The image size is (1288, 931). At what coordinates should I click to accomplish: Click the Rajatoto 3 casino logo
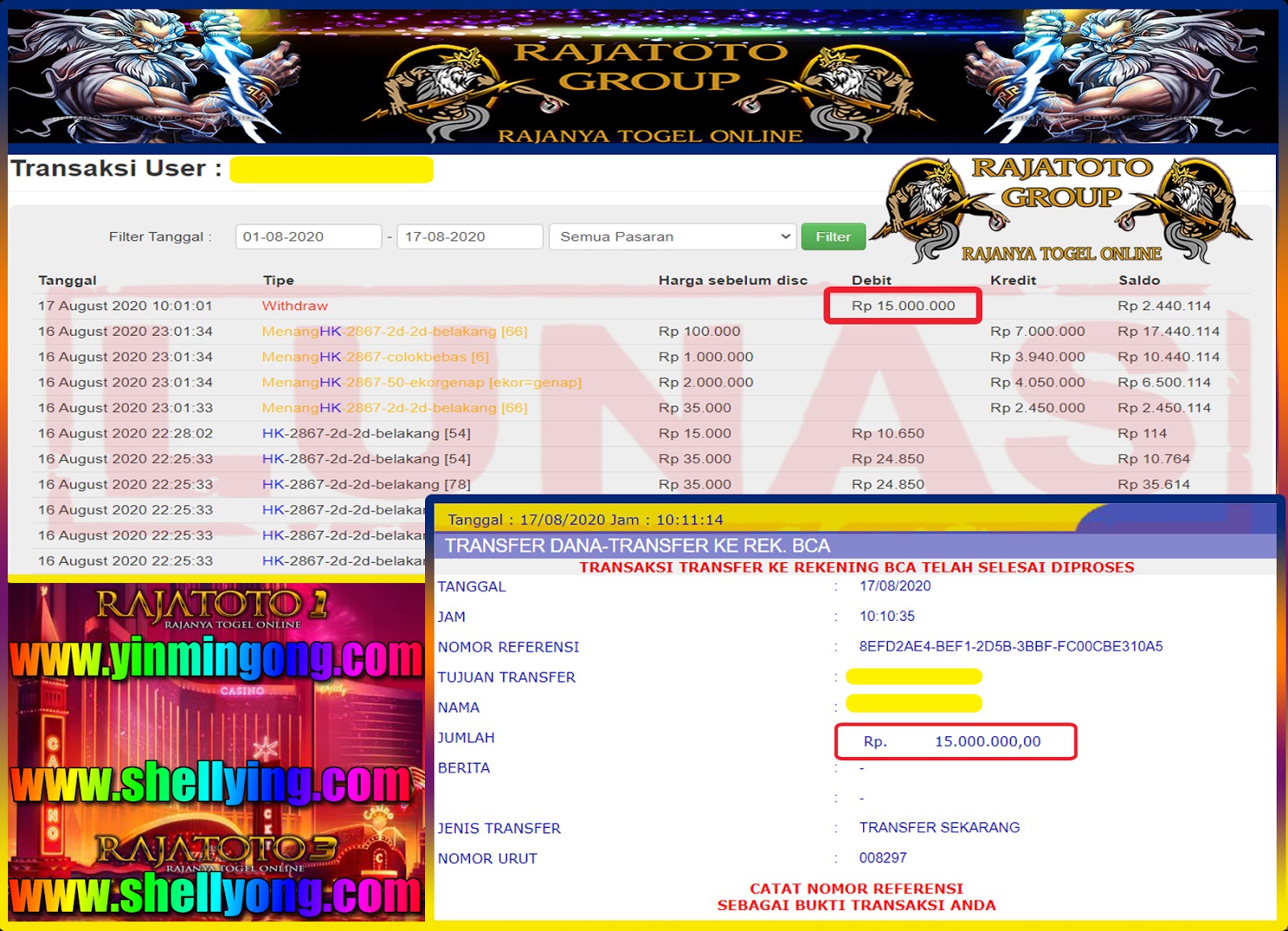point(216,854)
